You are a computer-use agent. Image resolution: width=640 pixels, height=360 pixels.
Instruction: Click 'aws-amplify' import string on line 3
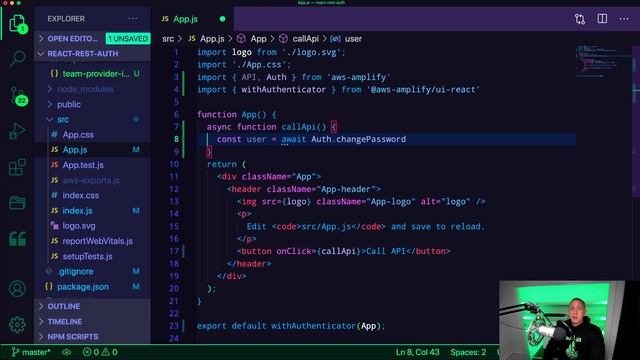click(359, 77)
